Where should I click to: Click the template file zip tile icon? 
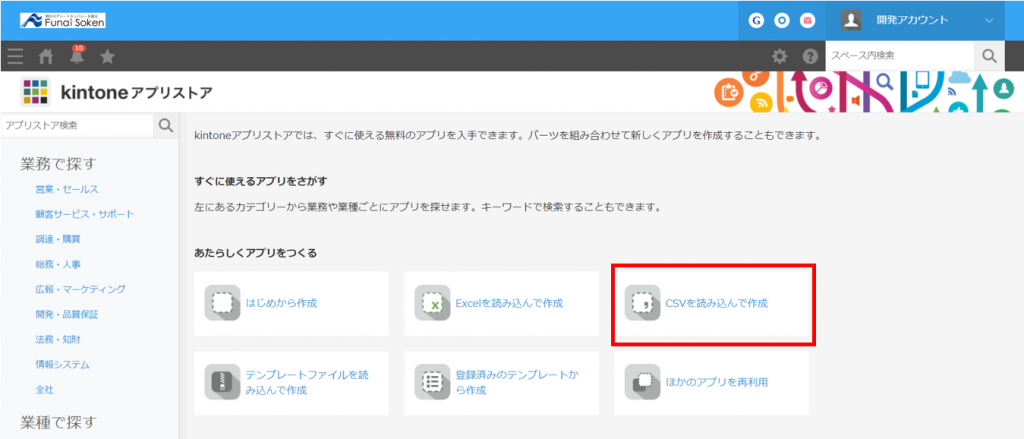pyautogui.click(x=222, y=382)
